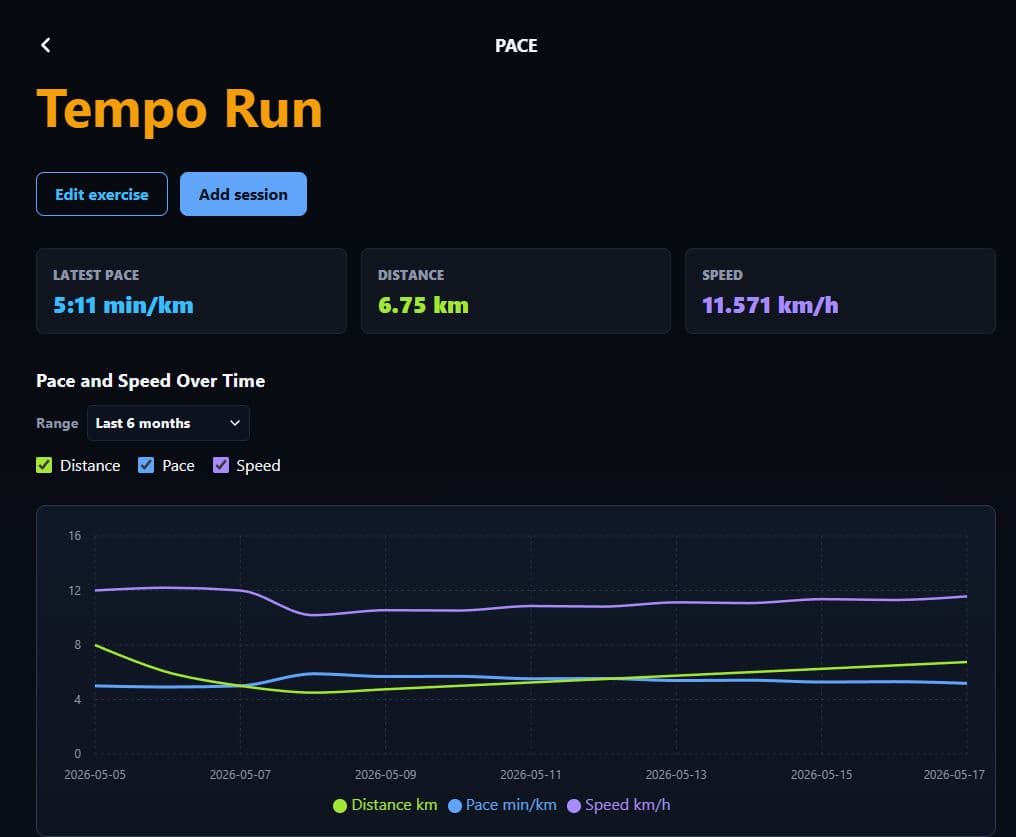The image size is (1016, 837).
Task: Click the PACE page title
Action: (516, 45)
